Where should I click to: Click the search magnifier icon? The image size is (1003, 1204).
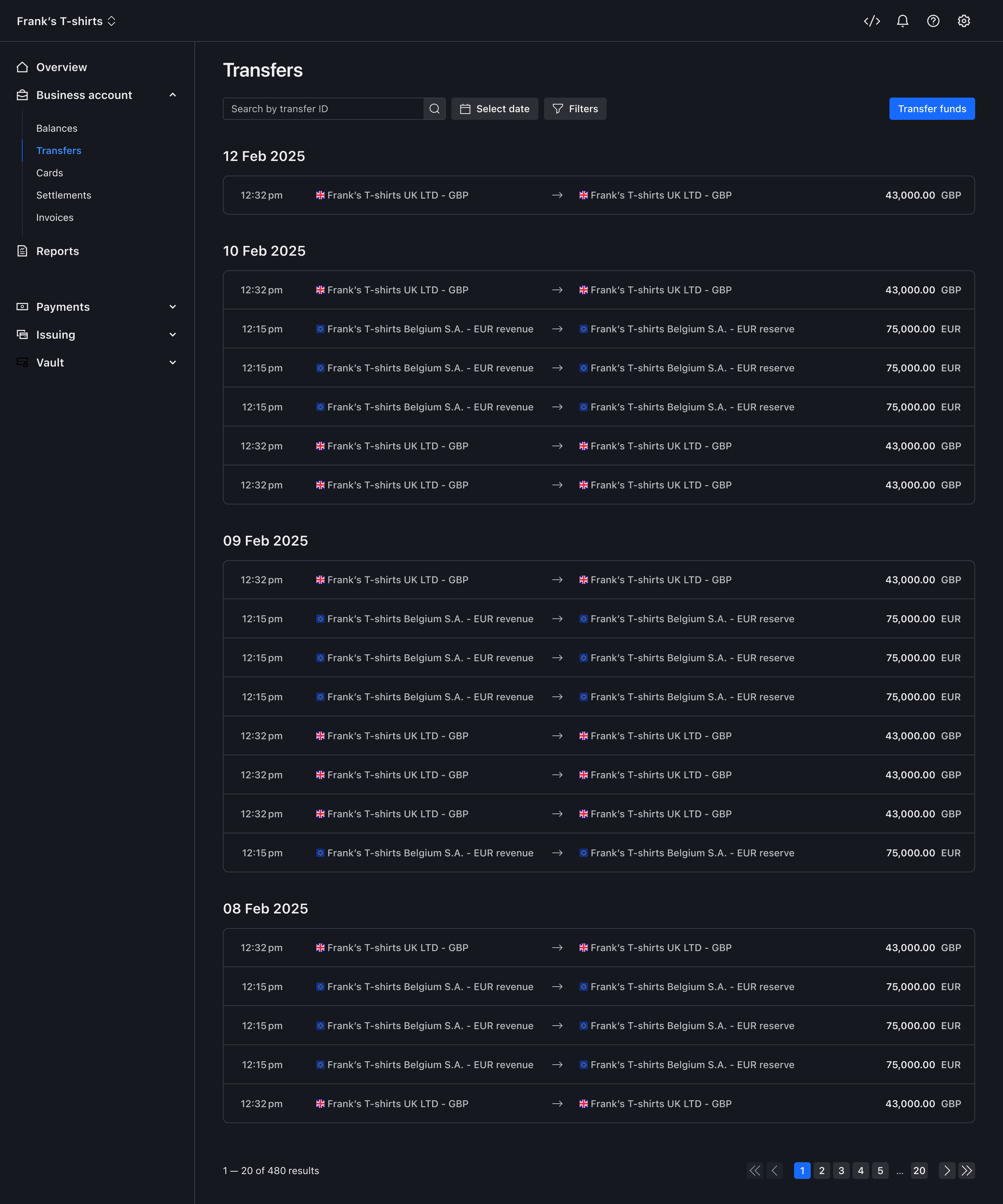434,109
